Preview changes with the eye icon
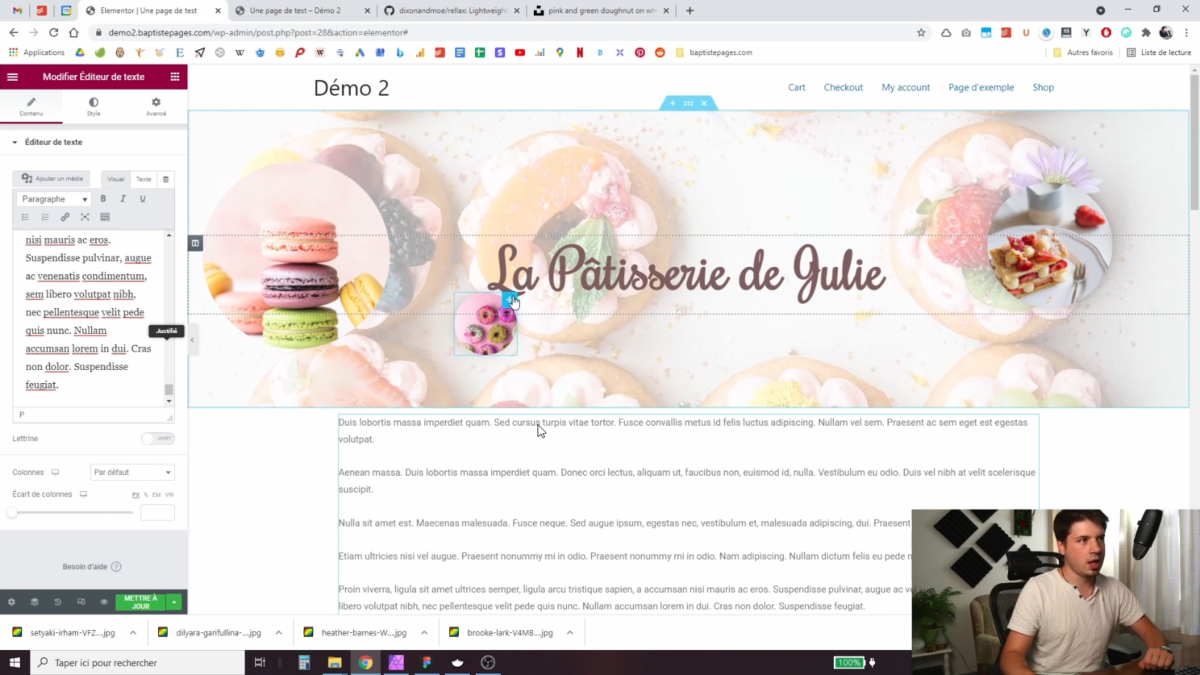The width and height of the screenshot is (1200, 675). tap(104, 602)
